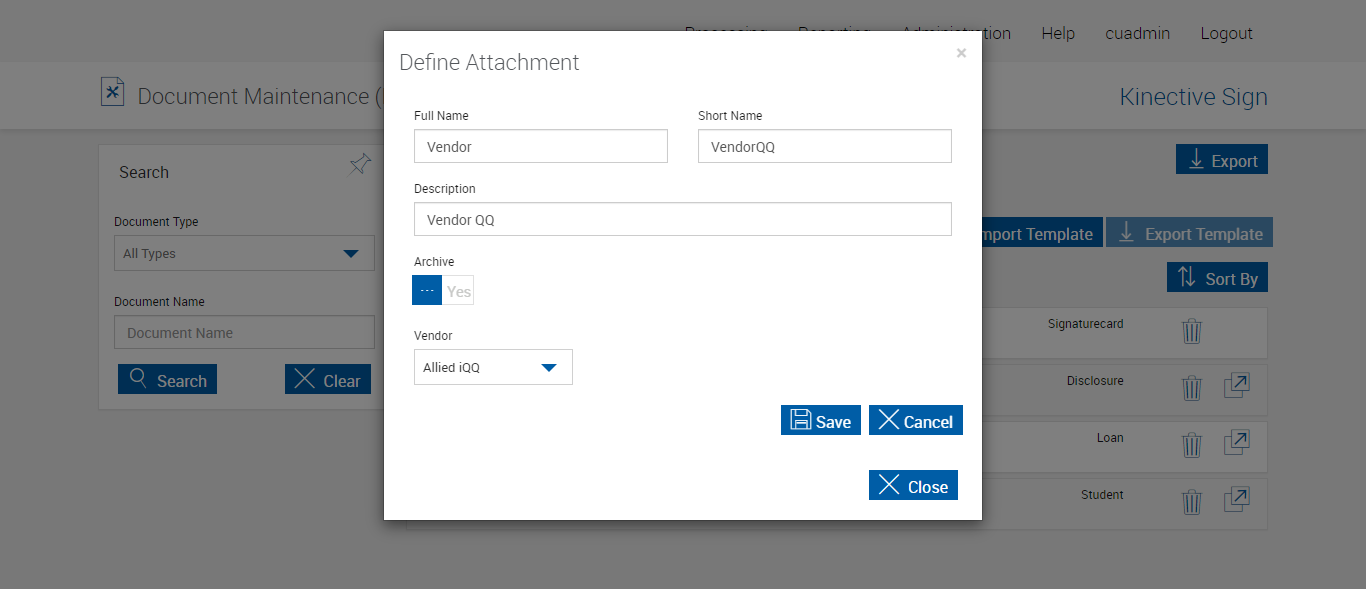This screenshot has height=589, width=1366.
Task: Open the Sort By options
Action: (x=1217, y=278)
